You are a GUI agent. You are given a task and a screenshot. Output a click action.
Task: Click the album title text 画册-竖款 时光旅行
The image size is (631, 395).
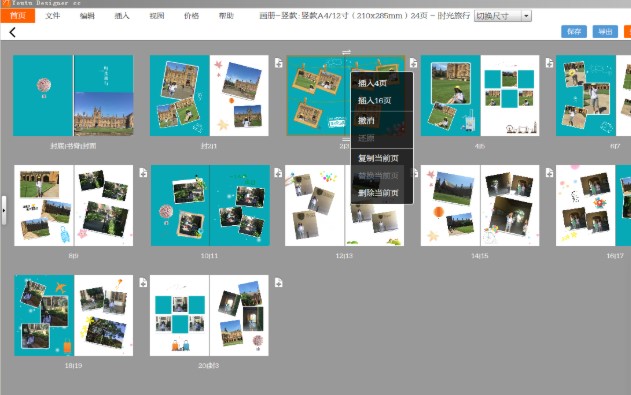(364, 16)
